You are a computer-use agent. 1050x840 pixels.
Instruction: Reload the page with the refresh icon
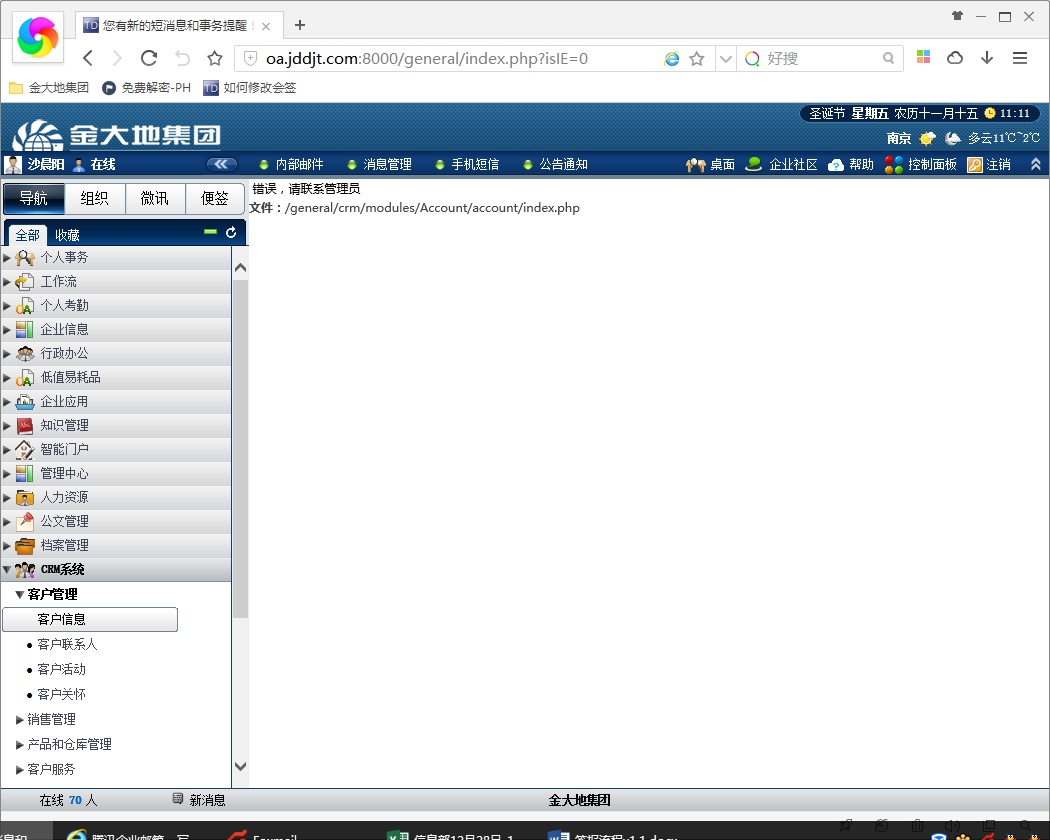coord(149,58)
